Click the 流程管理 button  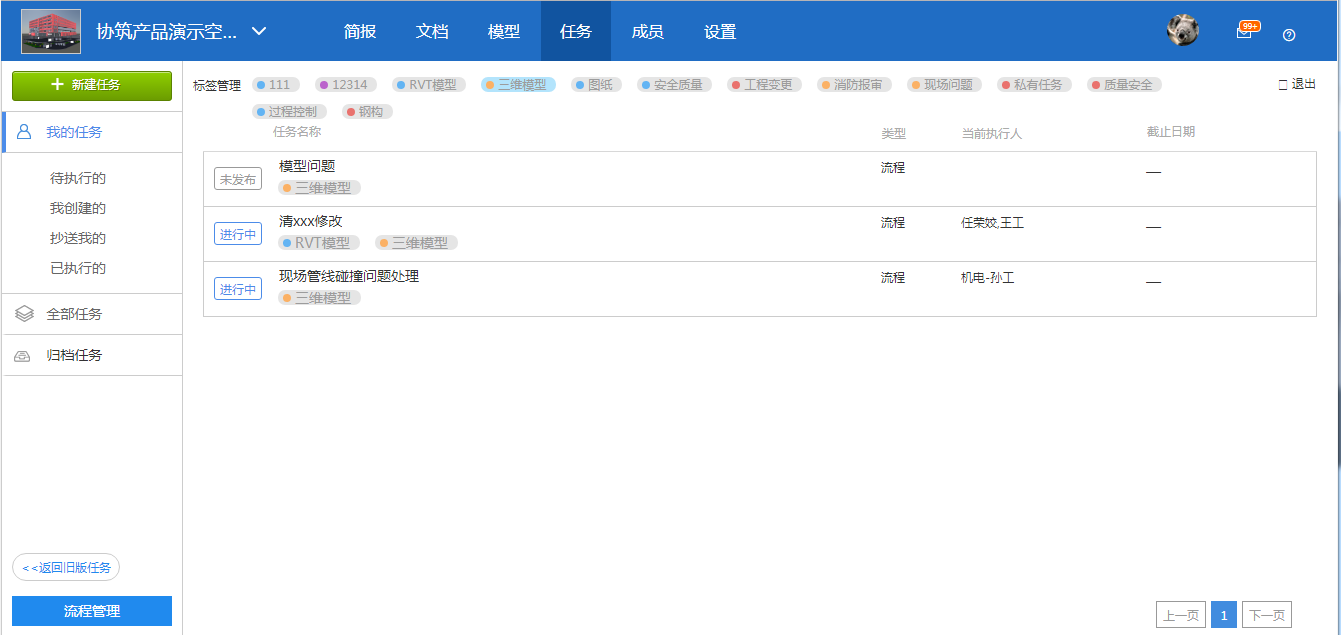pos(91,611)
